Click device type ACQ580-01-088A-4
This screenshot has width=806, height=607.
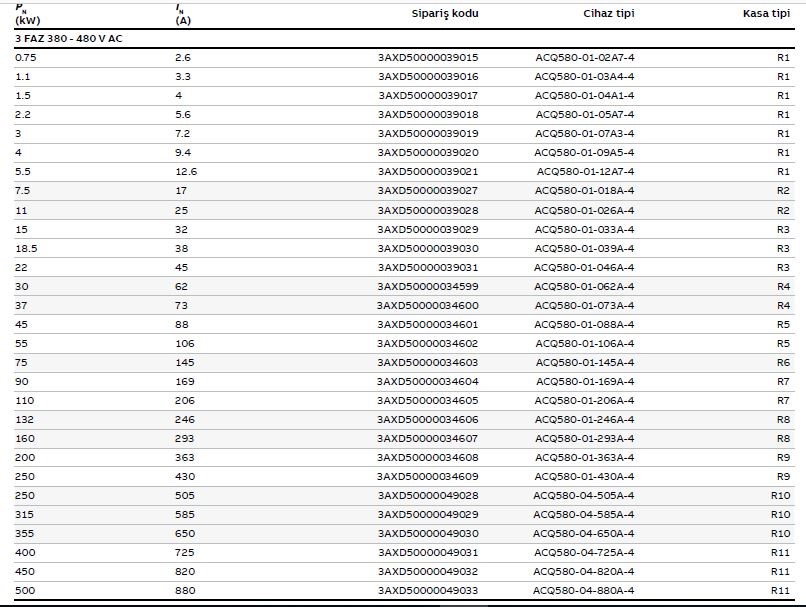[x=584, y=325]
